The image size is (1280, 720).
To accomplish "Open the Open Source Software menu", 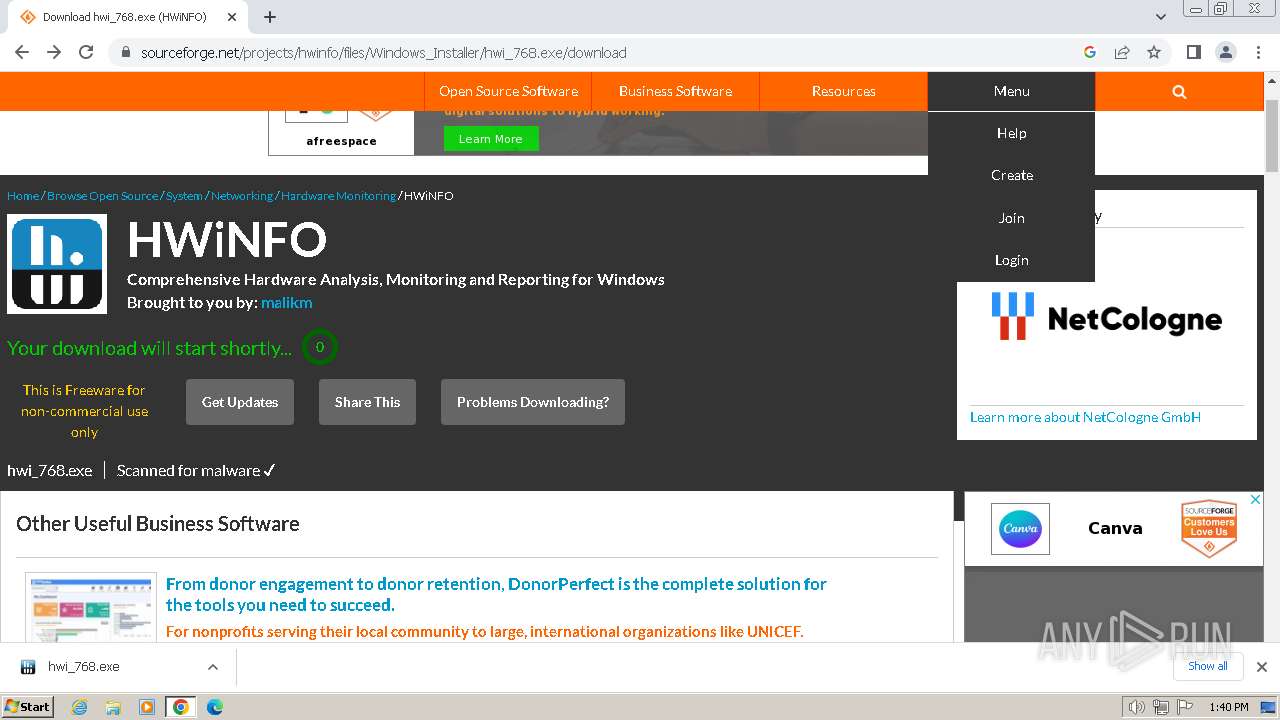I will (x=508, y=91).
